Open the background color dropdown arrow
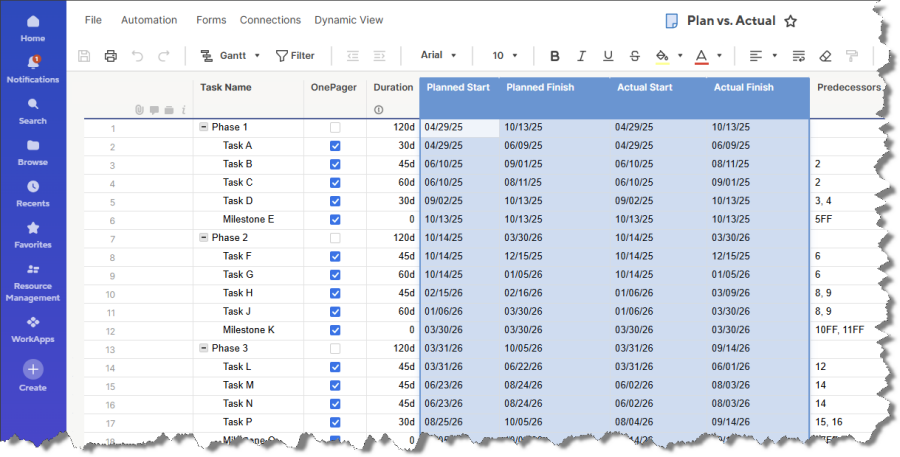900x457 pixels. coord(680,56)
